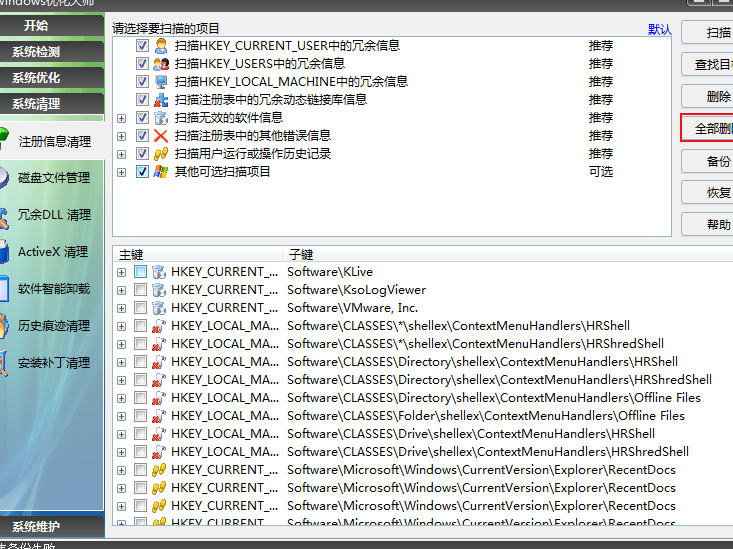
Task: Click the icon in the Drive\shellex\ContextMenuHandlers\HRShredShell row
Action: pyautogui.click(x=159, y=452)
